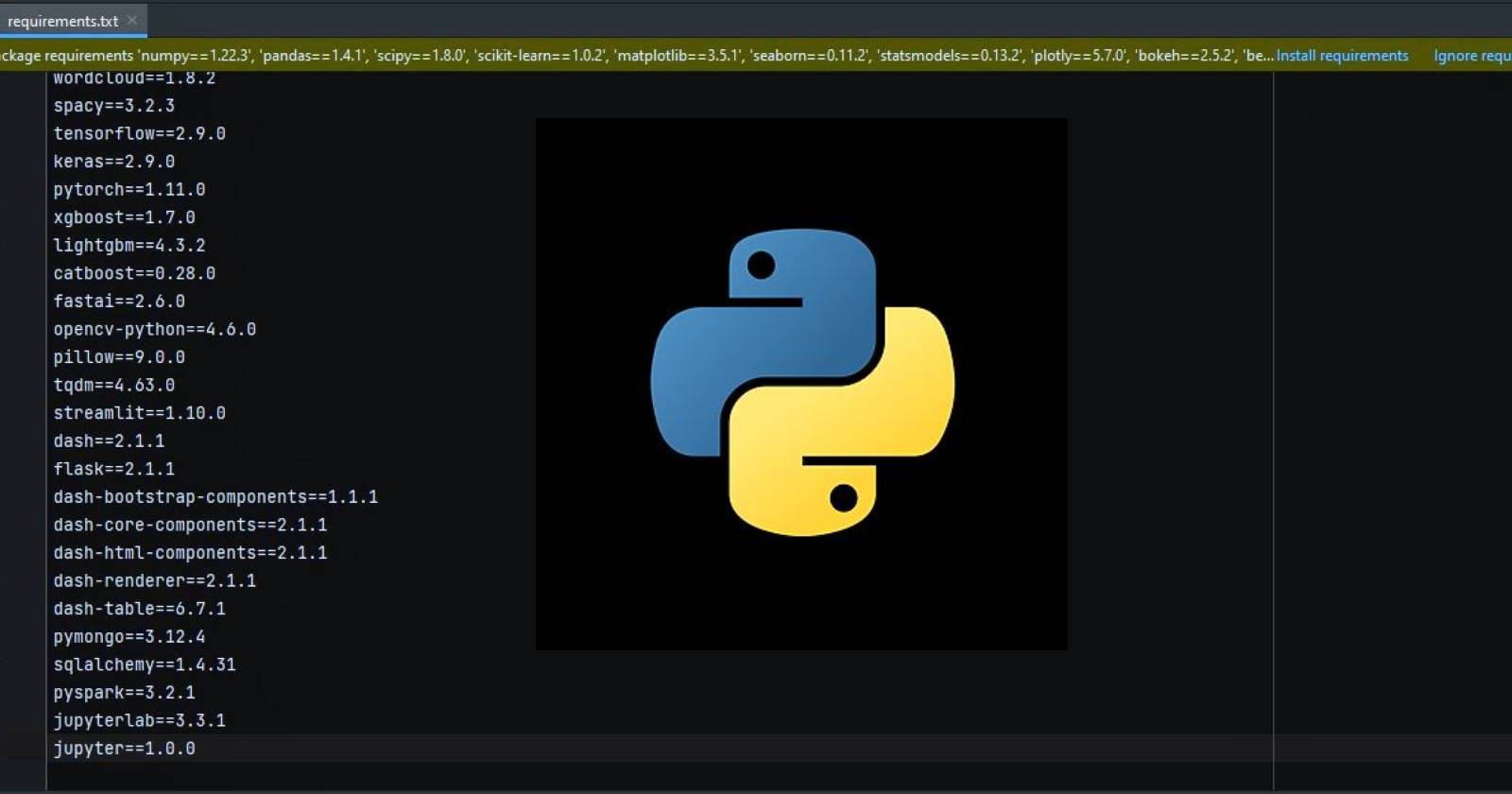Screen dimensions: 1512x794
Task: Click the pytorch==1.11.0 line
Action: click(129, 189)
